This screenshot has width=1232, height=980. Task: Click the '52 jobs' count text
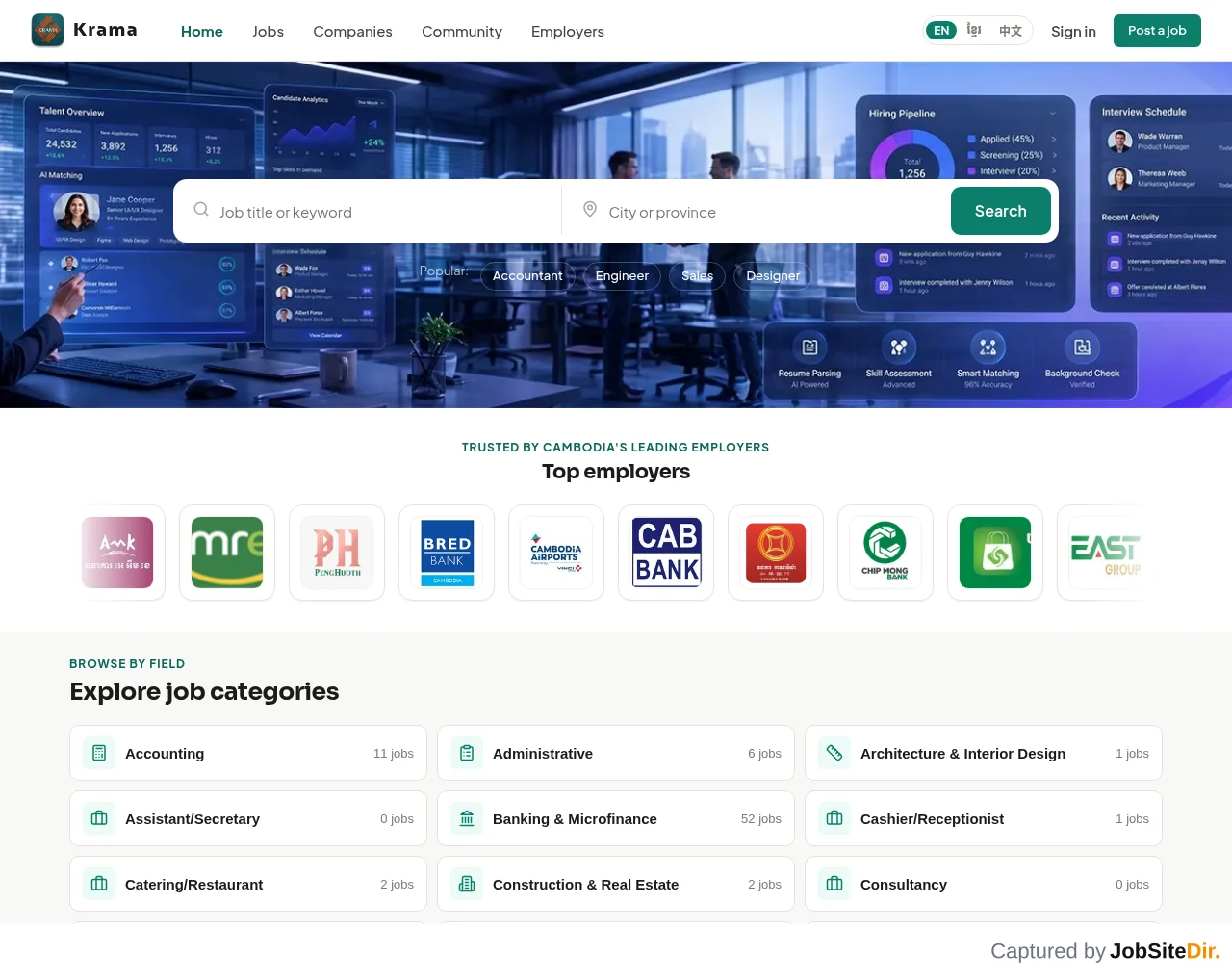761,818
